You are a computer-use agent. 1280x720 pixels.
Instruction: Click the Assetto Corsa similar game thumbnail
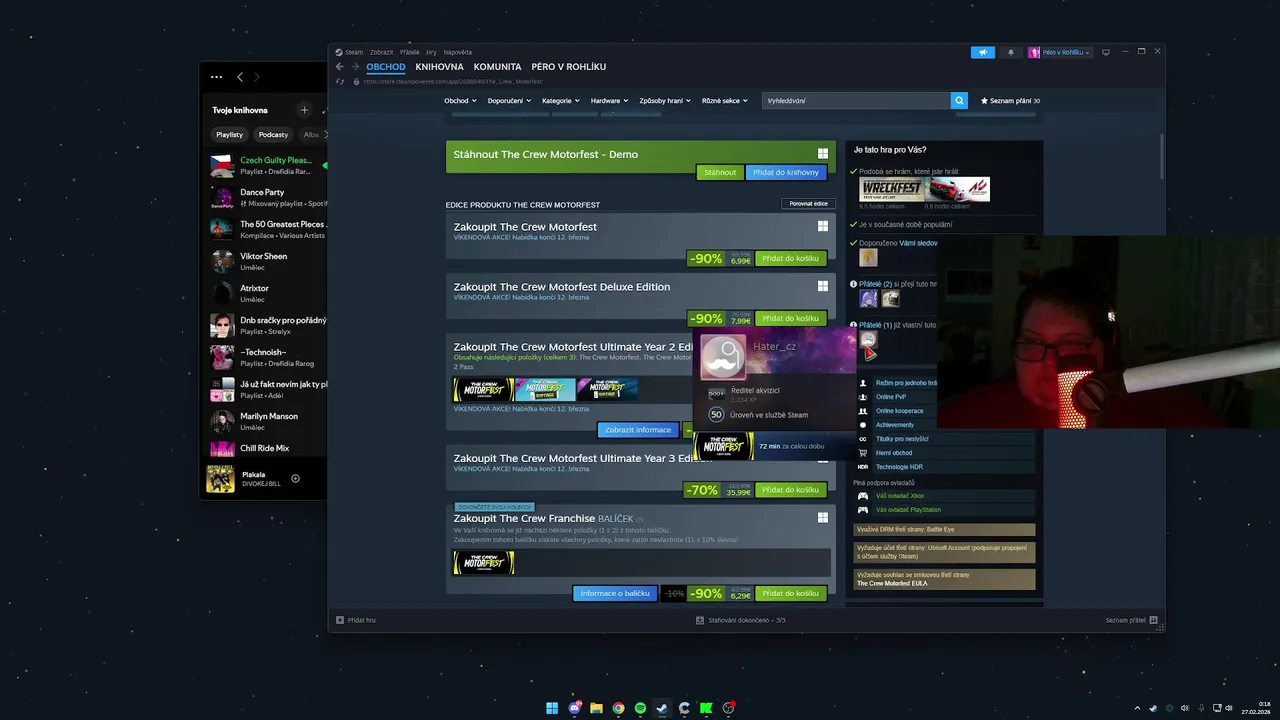click(957, 190)
